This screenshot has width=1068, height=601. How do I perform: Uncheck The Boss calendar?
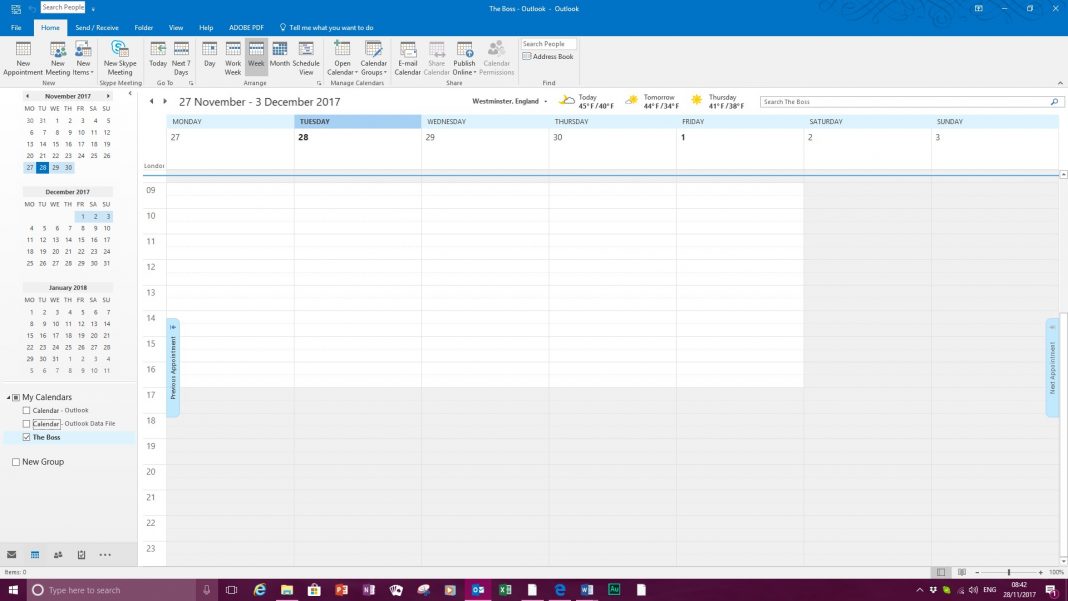coord(26,437)
